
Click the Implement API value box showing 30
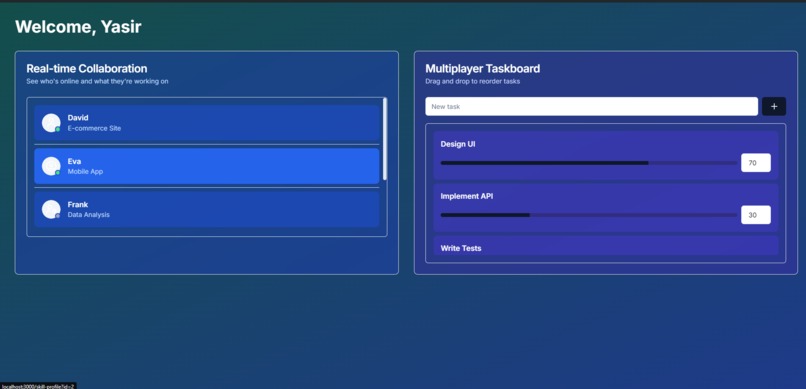tap(756, 215)
